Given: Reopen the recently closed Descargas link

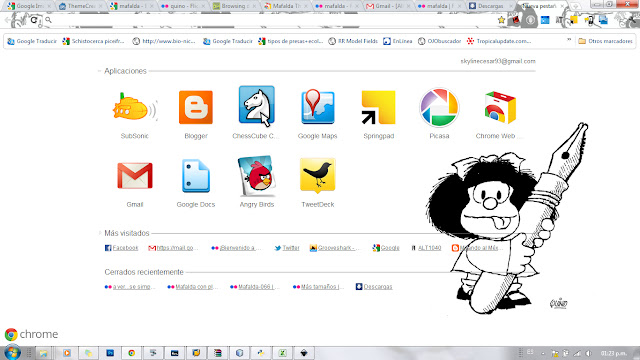Looking at the screenshot, I should coord(374,287).
